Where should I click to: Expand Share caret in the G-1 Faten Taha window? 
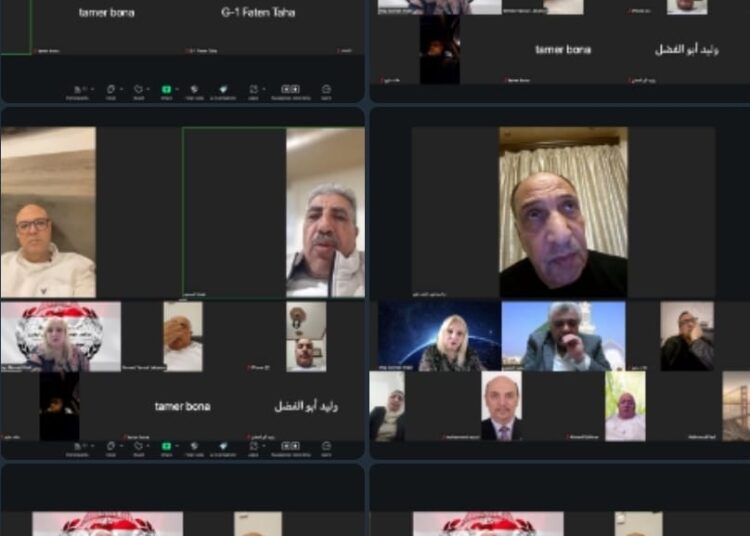point(177,89)
